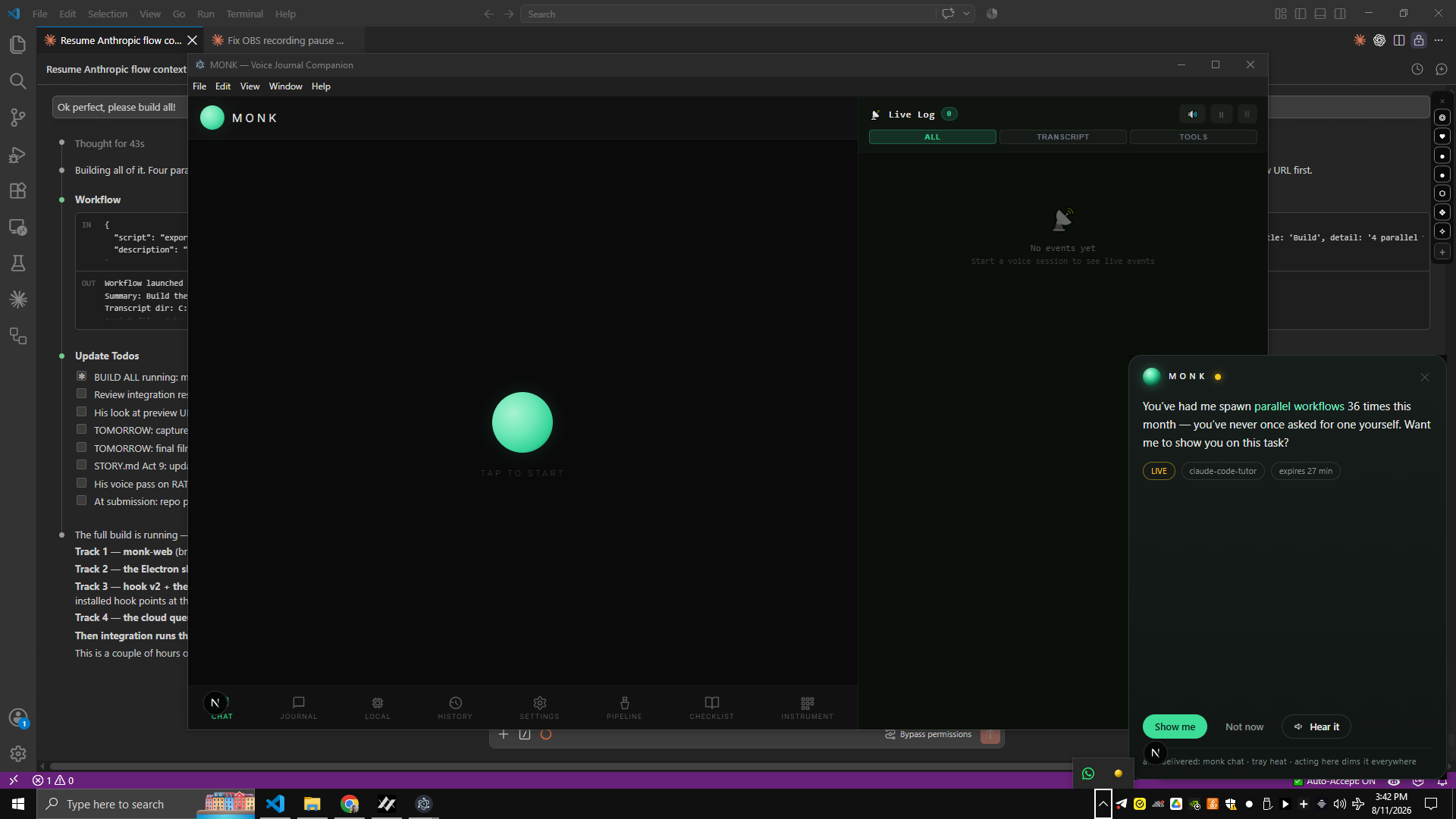Open View menu in MONK window
1456x819 pixels.
[250, 86]
